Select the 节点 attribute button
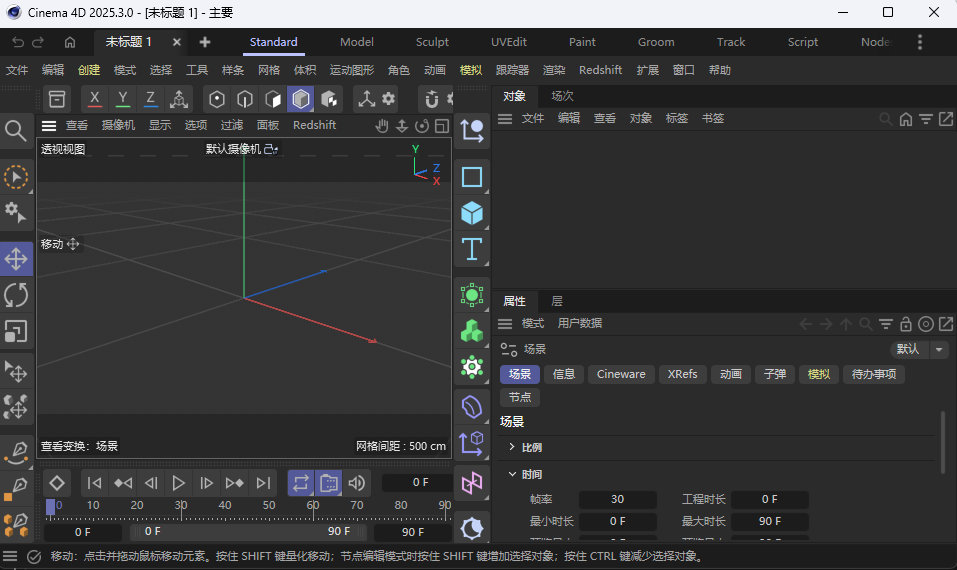 pos(520,397)
